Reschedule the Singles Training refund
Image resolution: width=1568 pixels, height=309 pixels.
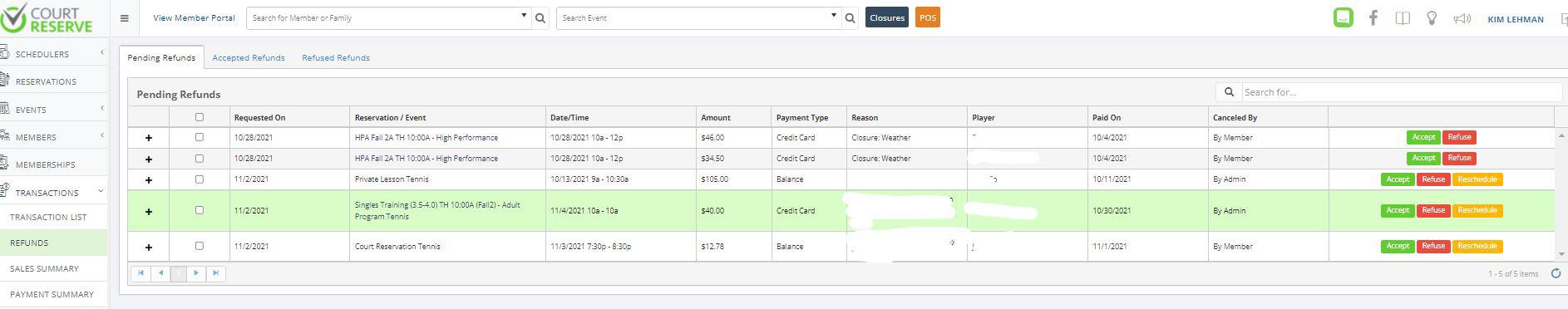point(1477,210)
